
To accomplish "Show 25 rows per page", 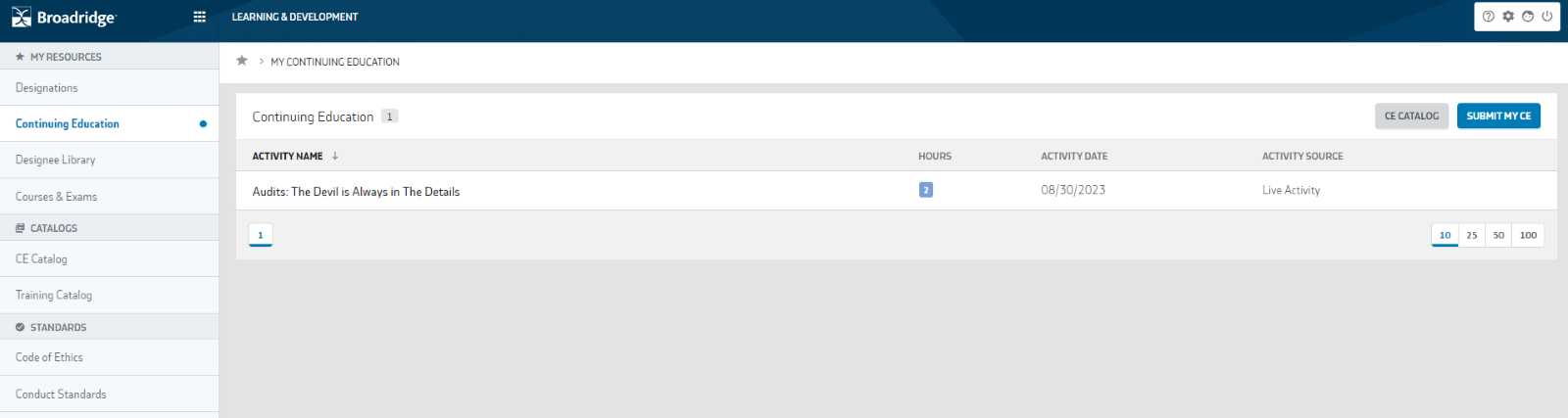I will click(x=1472, y=235).
